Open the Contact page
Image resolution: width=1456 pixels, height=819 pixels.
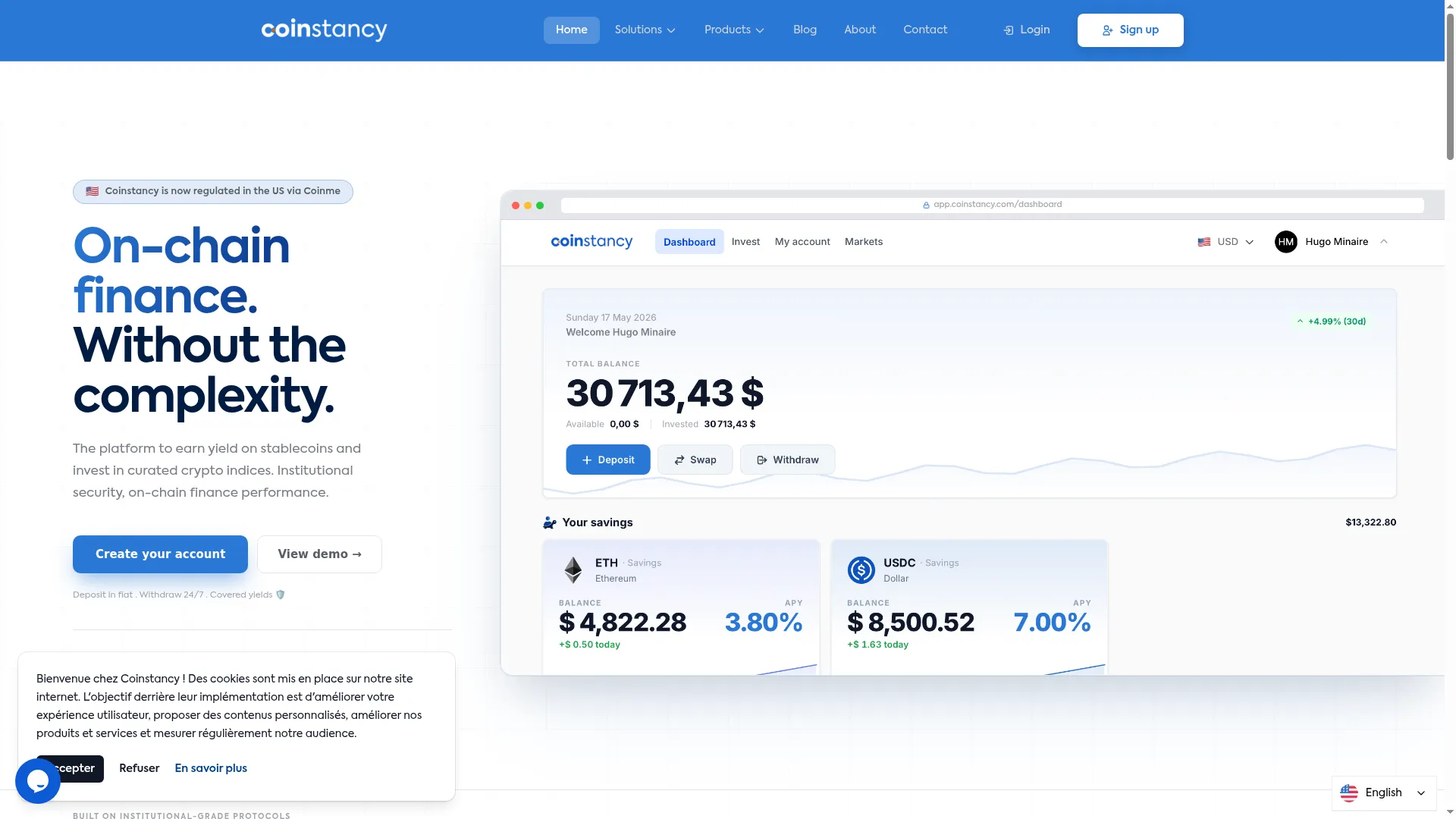[x=925, y=30]
